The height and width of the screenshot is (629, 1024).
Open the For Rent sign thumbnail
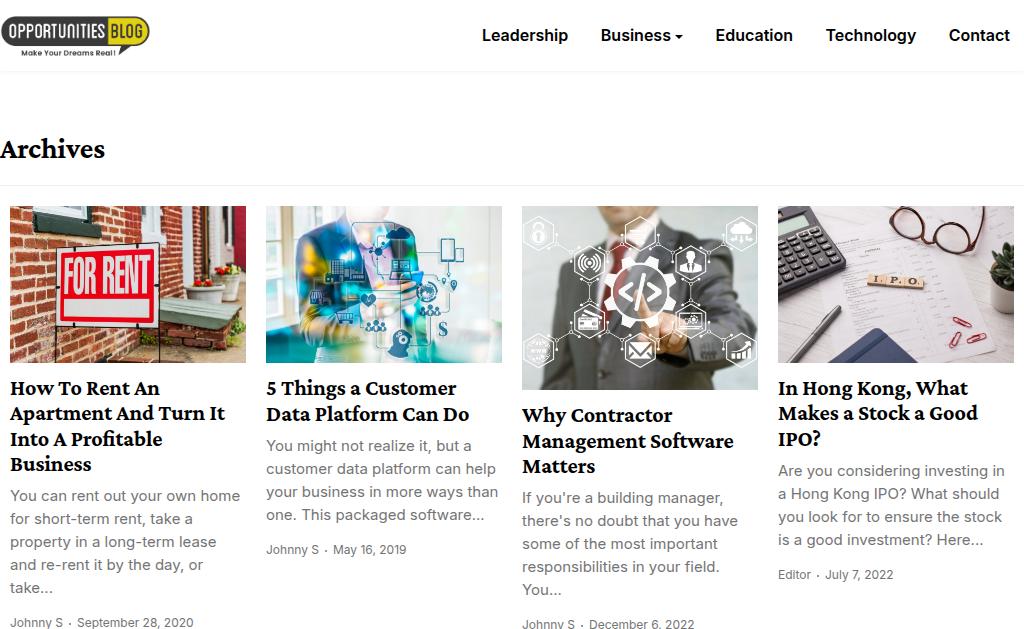tap(128, 284)
